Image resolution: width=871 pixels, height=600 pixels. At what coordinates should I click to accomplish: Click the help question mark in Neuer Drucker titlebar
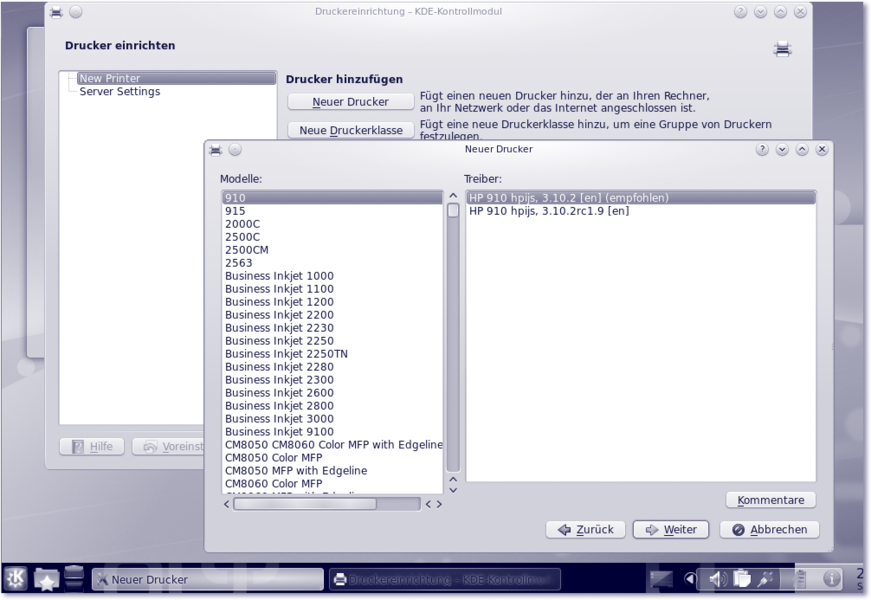pyautogui.click(x=762, y=150)
